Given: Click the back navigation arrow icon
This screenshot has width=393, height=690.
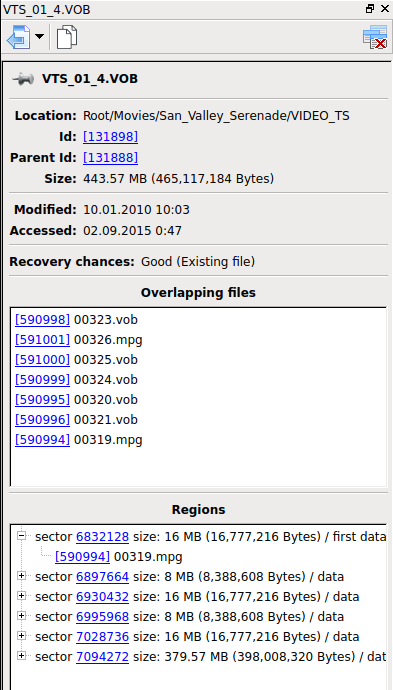Looking at the screenshot, I should pos(18,37).
